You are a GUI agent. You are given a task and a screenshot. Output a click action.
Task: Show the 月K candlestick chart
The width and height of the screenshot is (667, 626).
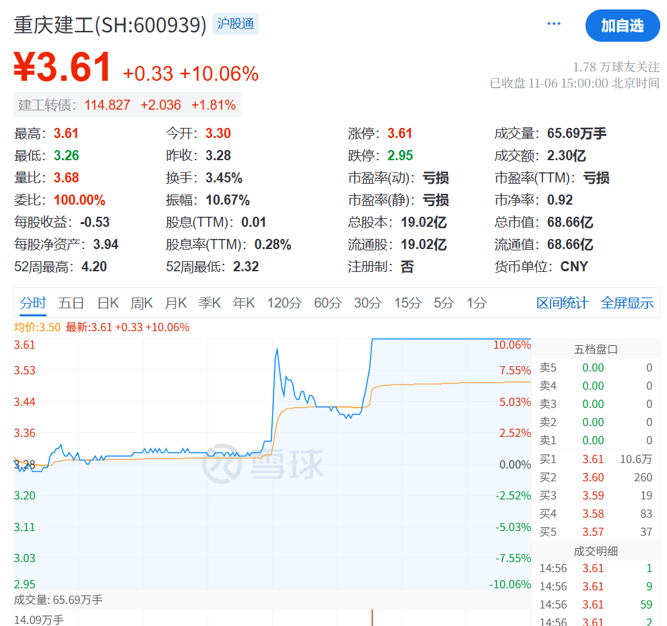(x=176, y=303)
